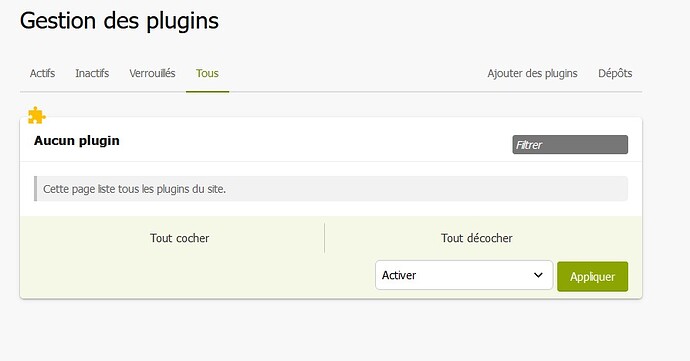
Task: Click the Gestion des plugins page title
Action: [x=119, y=21]
